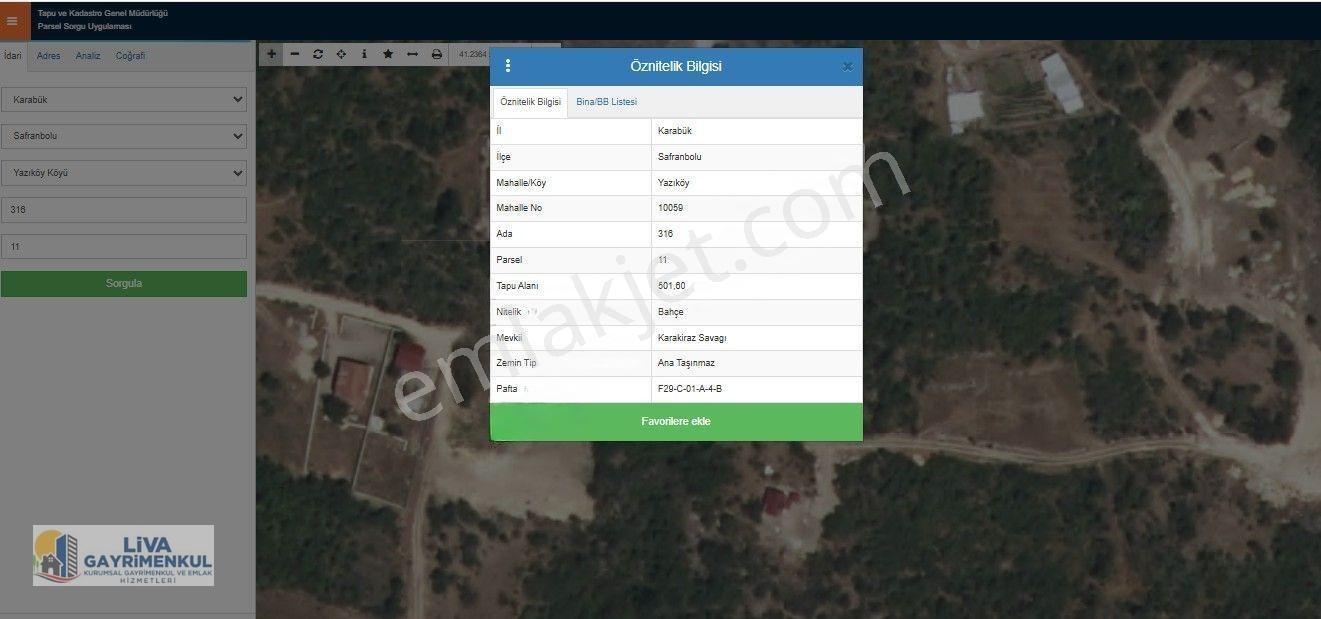Click the İl value Karabük in table
The height and width of the screenshot is (619, 1321).
coord(675,131)
